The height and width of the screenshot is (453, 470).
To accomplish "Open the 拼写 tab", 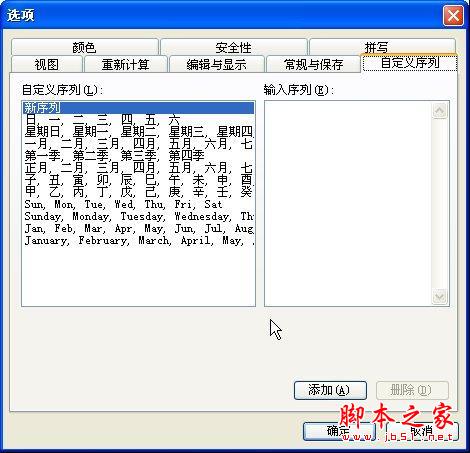I will click(382, 47).
